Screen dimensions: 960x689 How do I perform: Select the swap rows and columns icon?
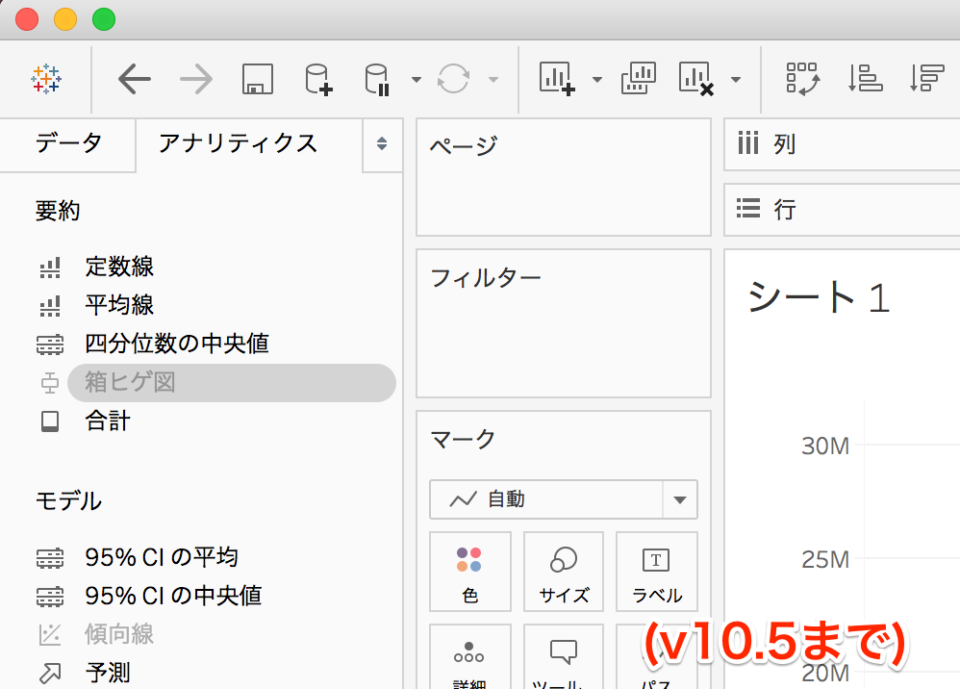click(x=803, y=78)
